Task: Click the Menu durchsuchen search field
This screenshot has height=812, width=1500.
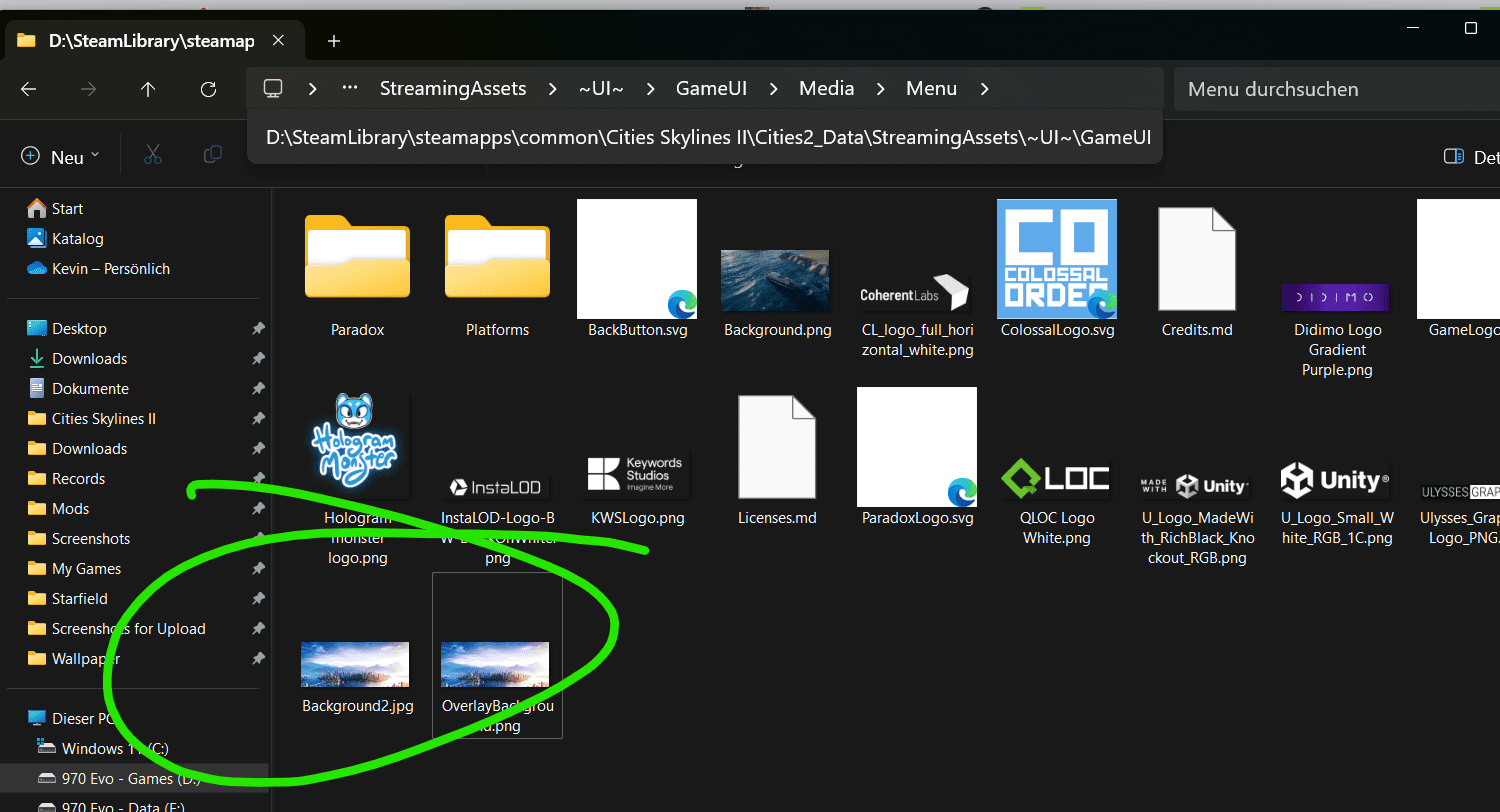Action: pos(1337,89)
